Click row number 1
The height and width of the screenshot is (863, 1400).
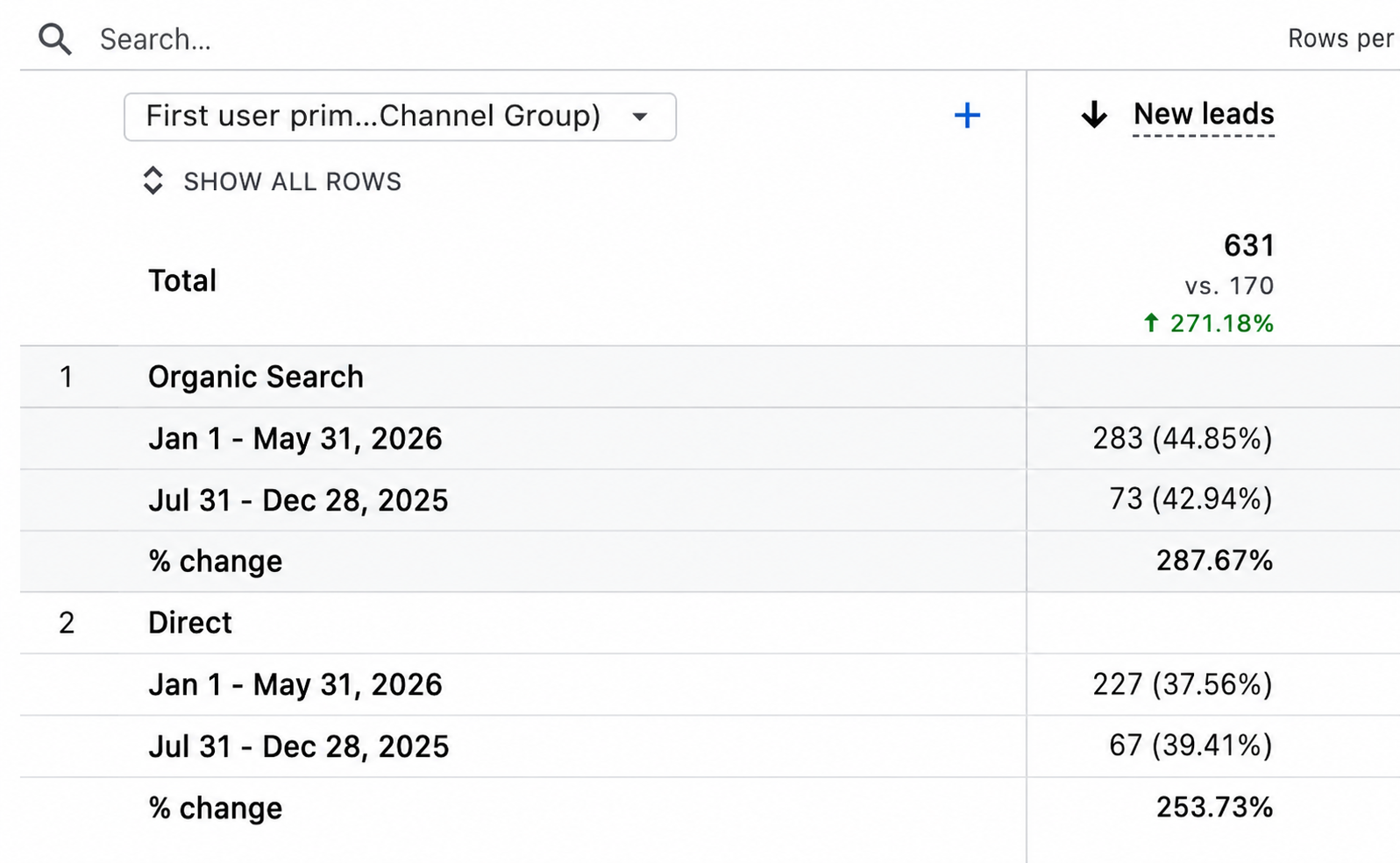point(66,377)
